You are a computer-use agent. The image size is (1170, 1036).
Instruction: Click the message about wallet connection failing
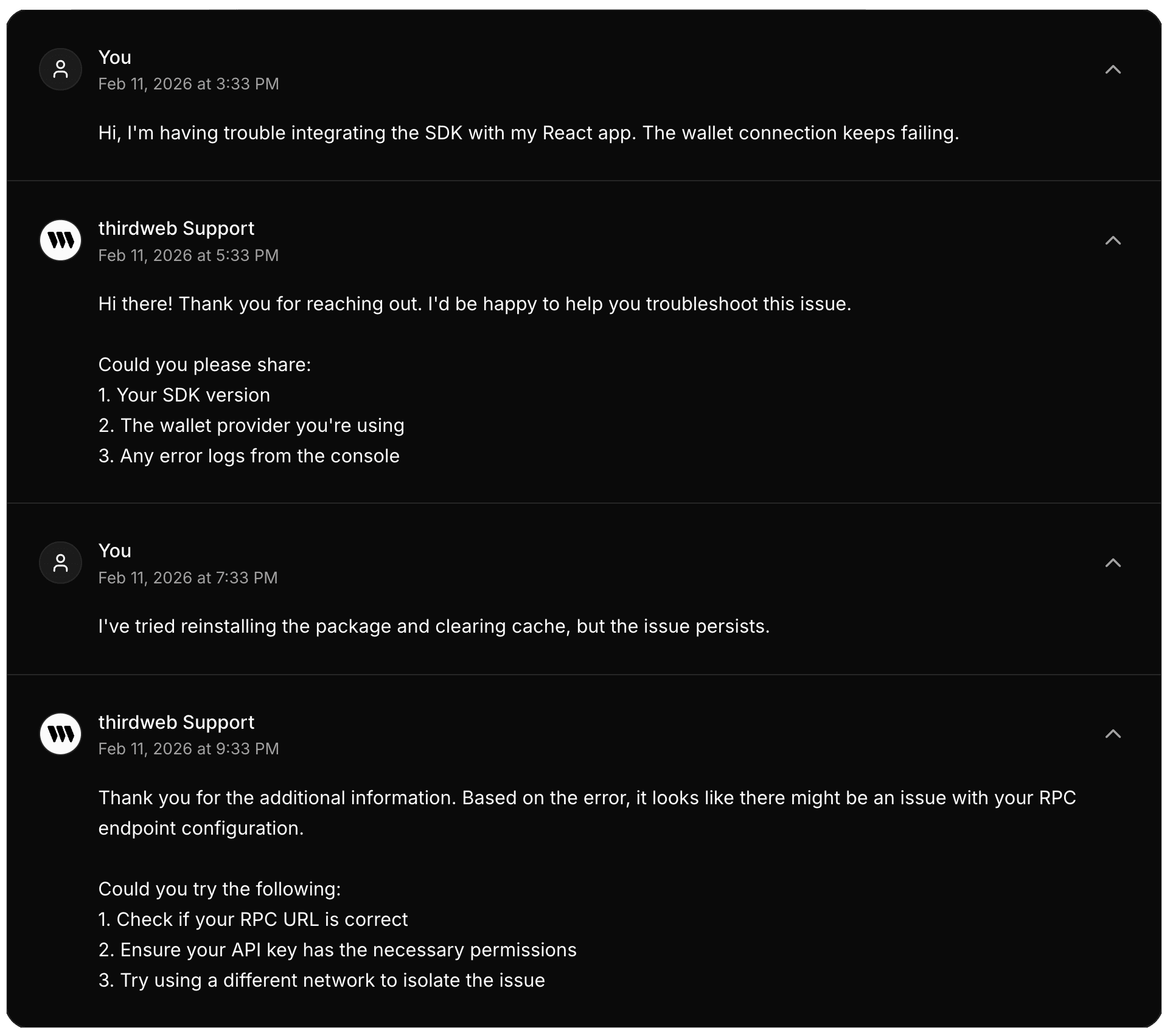click(x=528, y=133)
